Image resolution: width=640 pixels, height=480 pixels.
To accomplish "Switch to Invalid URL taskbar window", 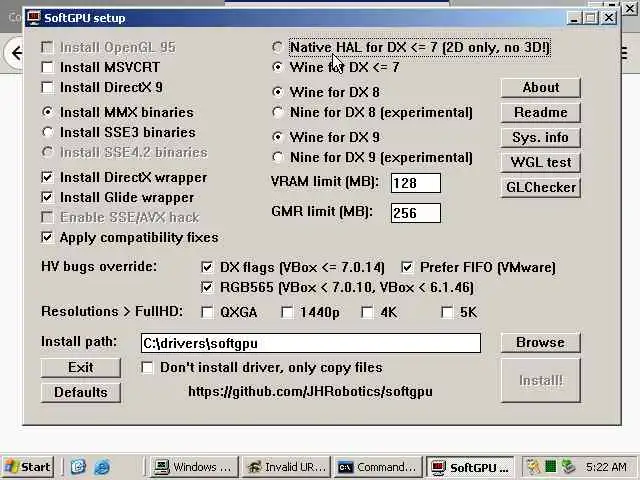I will 287,467.
